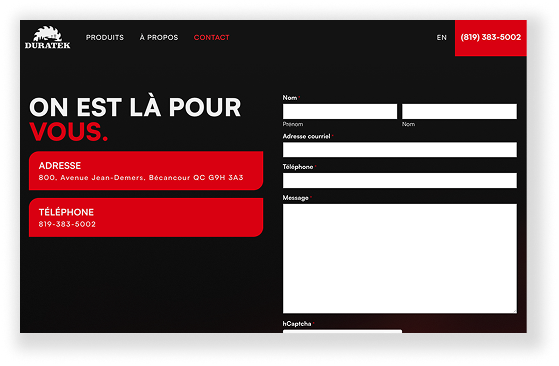
Task: Click the hCaptcha label
Action: tap(297, 324)
